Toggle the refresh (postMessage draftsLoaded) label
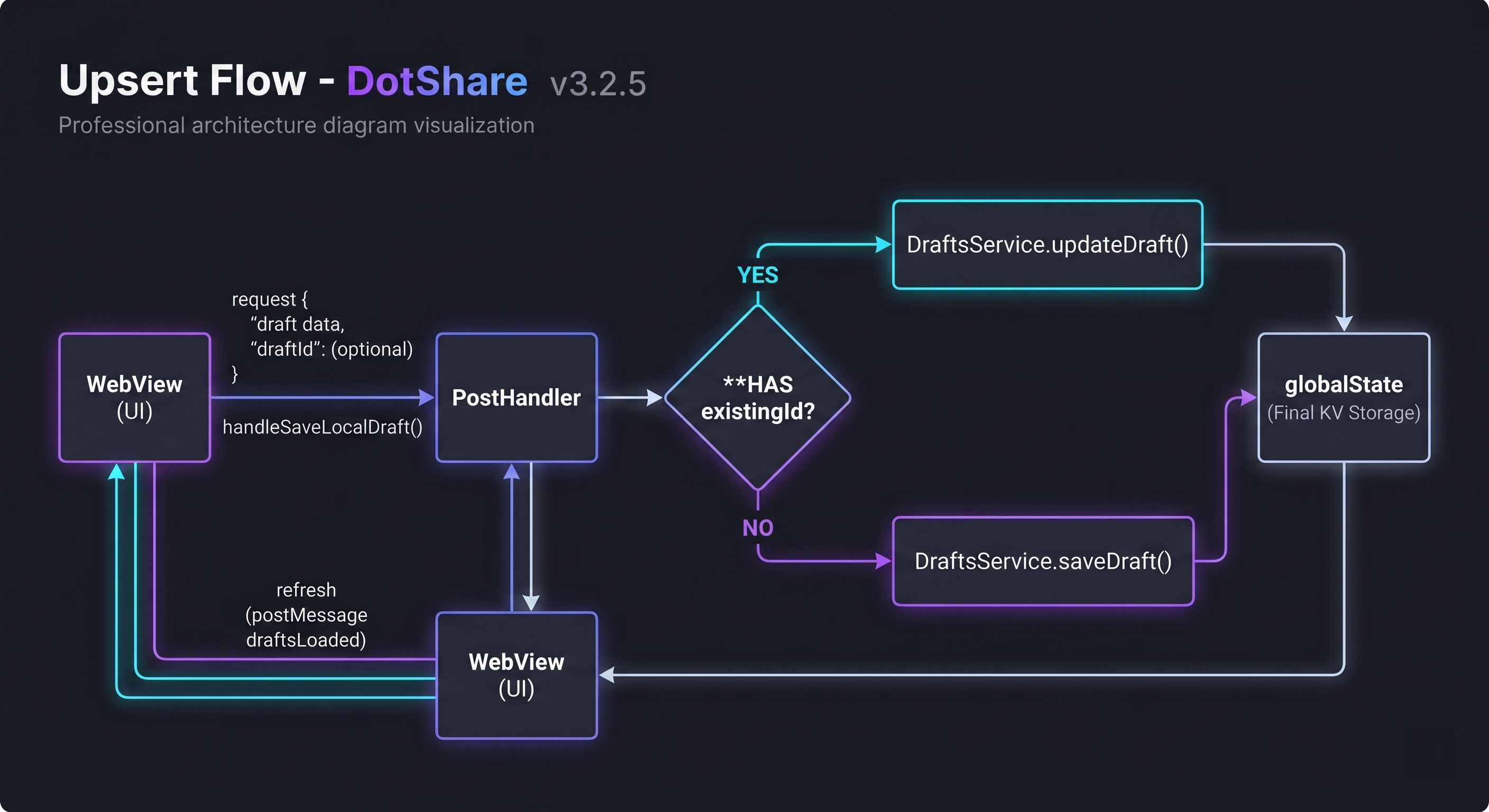 [306, 614]
